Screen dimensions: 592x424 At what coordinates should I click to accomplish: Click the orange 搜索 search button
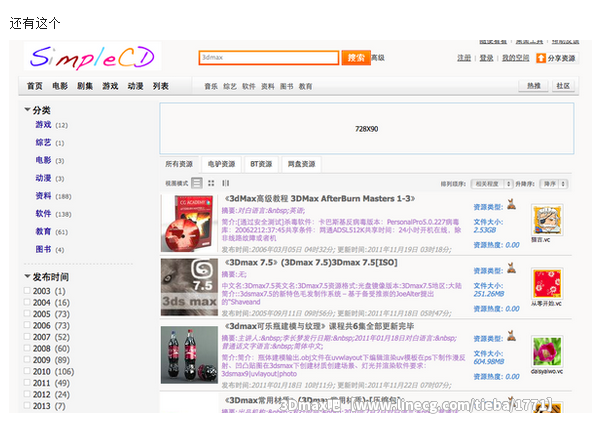[356, 58]
